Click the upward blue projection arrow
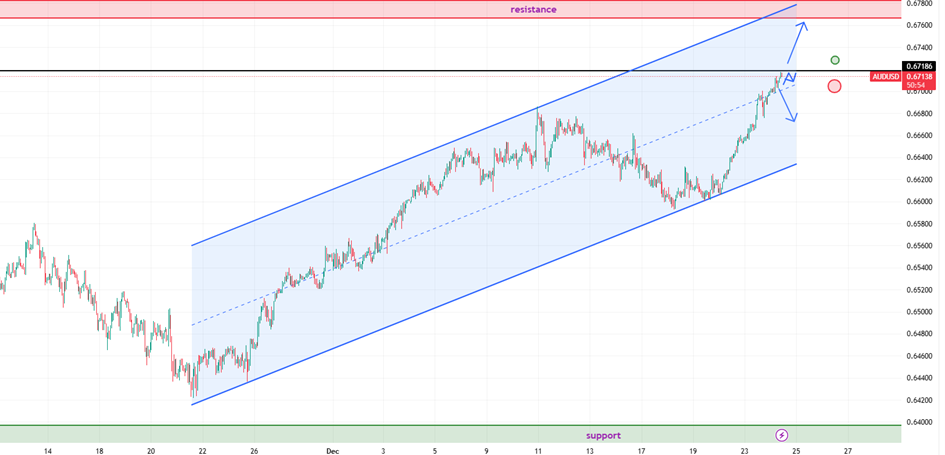The image size is (945, 455). pos(798,38)
